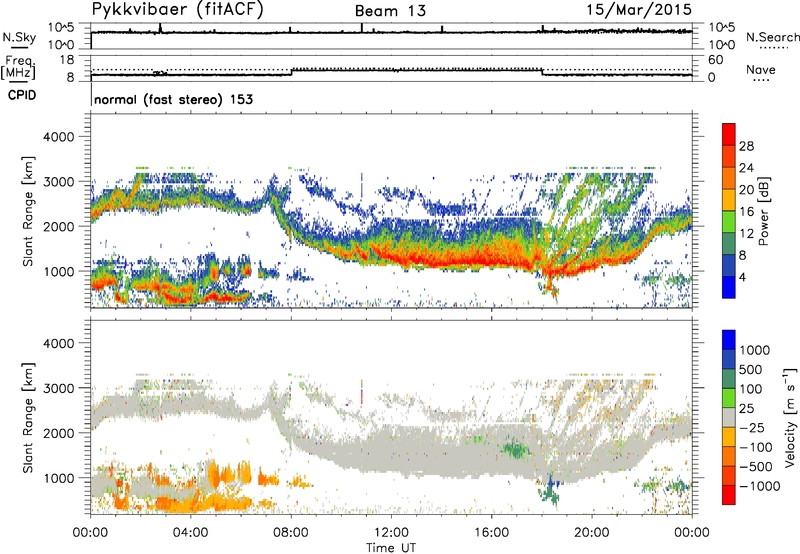
Task: Click the red bottom of the velocity colorbar
Action: (x=729, y=495)
